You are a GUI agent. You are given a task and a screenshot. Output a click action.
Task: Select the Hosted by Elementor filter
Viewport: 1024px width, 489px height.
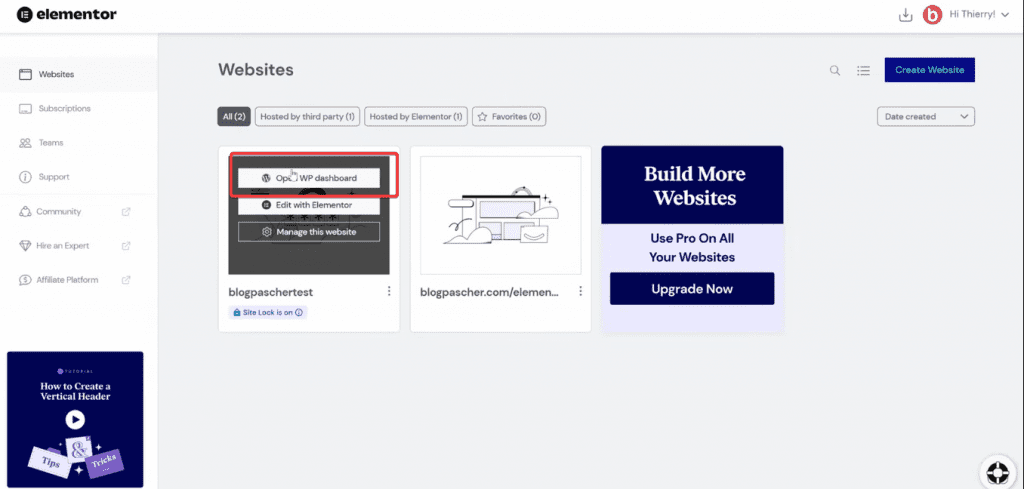pyautogui.click(x=416, y=117)
